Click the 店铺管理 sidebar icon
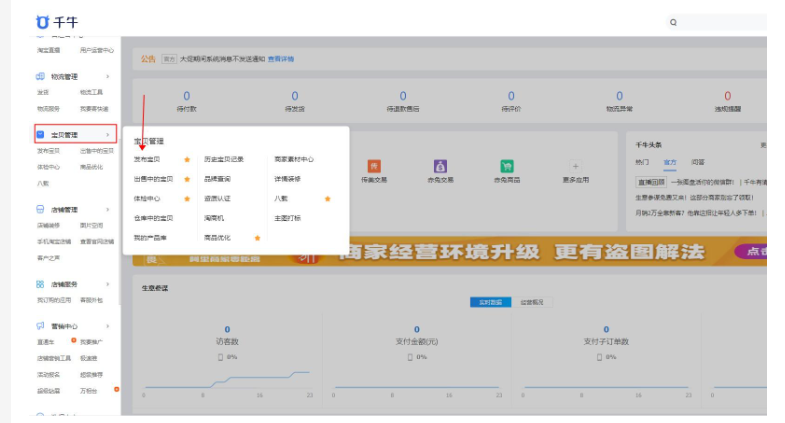This screenshot has height=423, width=785. pos(40,209)
